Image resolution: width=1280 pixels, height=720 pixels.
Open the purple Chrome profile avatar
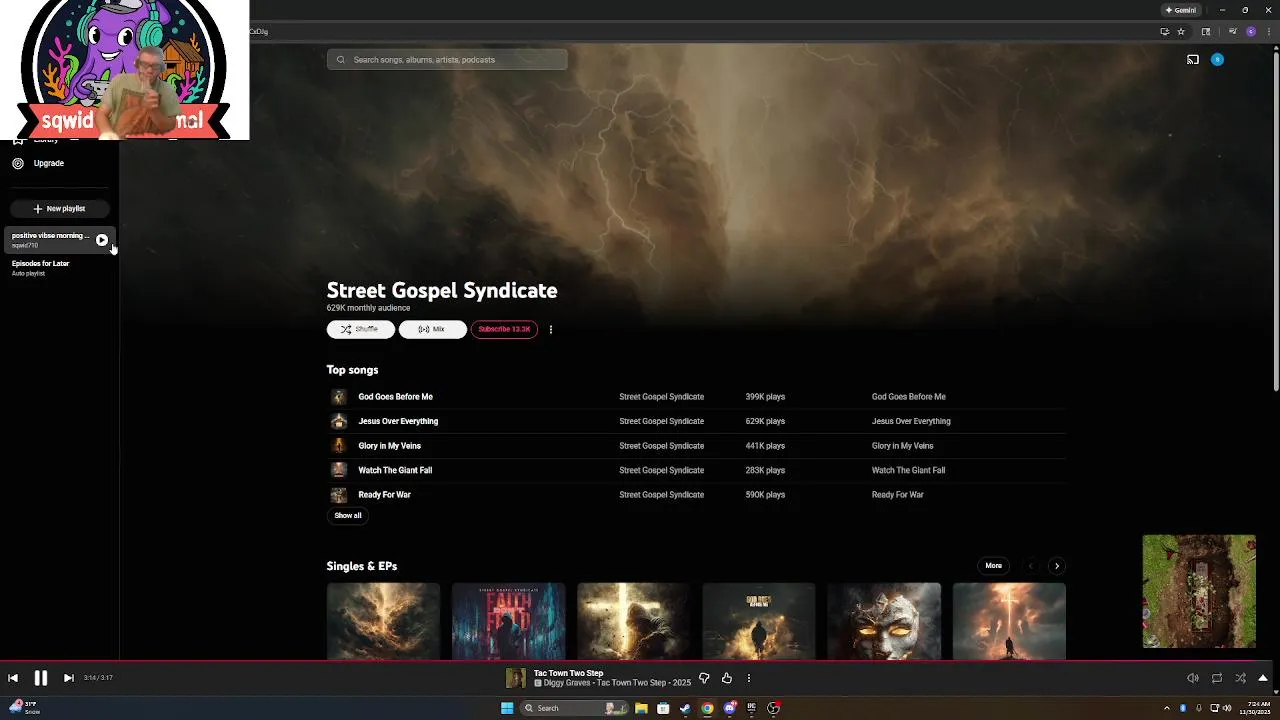(1251, 31)
